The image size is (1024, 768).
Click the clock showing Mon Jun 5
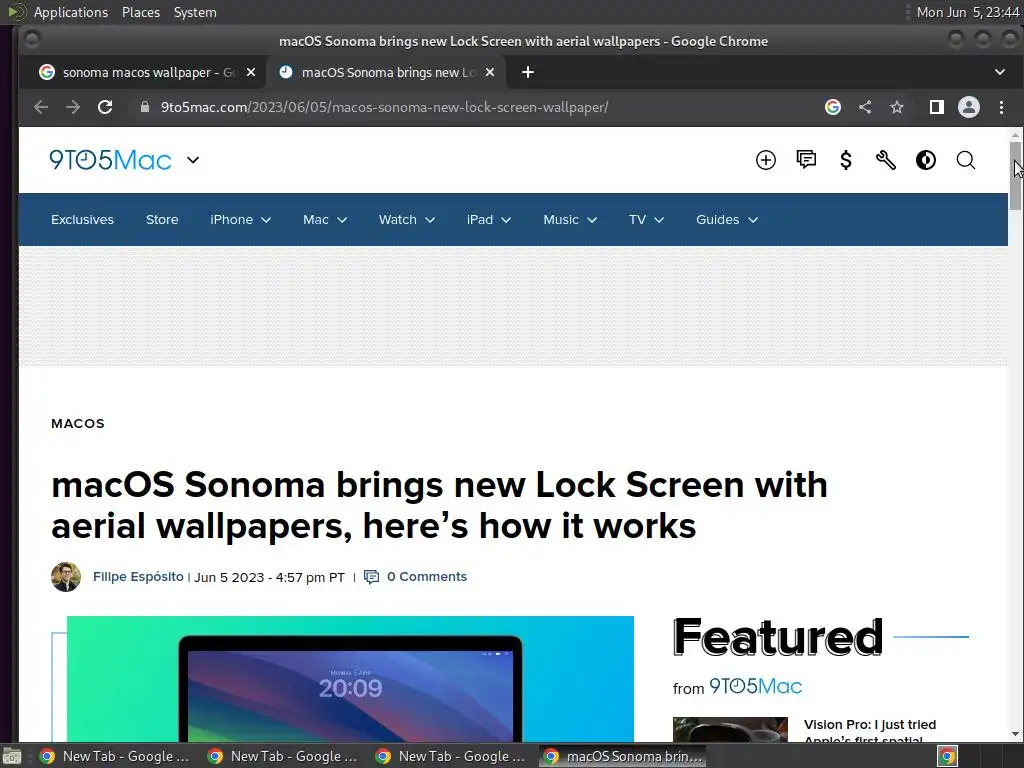[x=967, y=12]
